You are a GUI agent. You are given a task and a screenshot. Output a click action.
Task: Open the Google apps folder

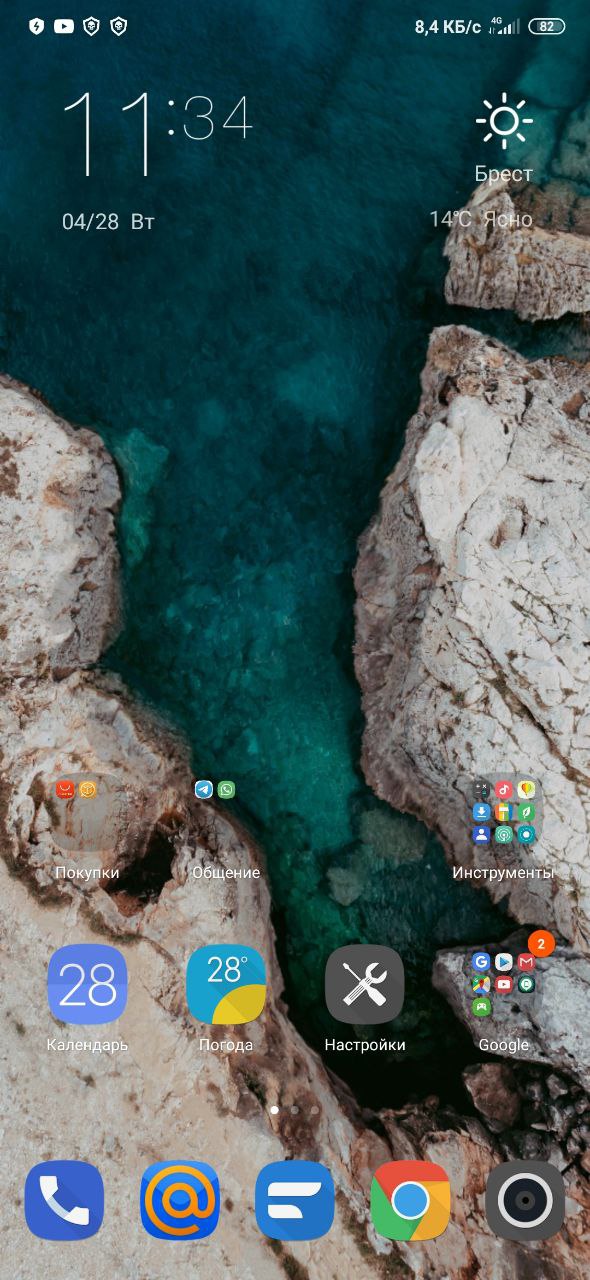click(504, 984)
